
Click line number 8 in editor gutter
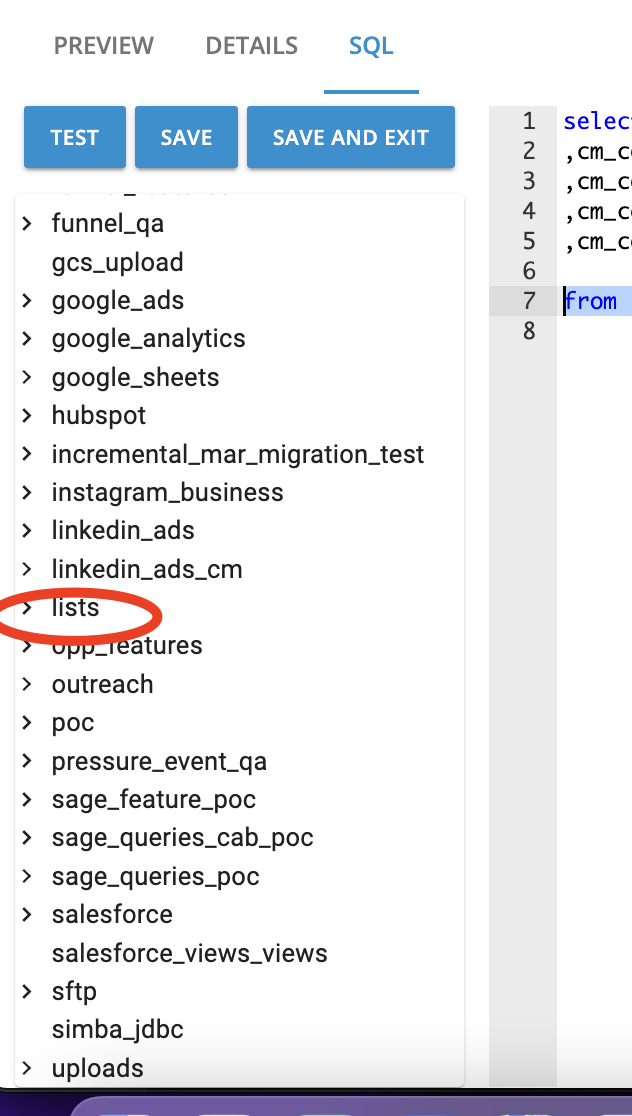(528, 331)
